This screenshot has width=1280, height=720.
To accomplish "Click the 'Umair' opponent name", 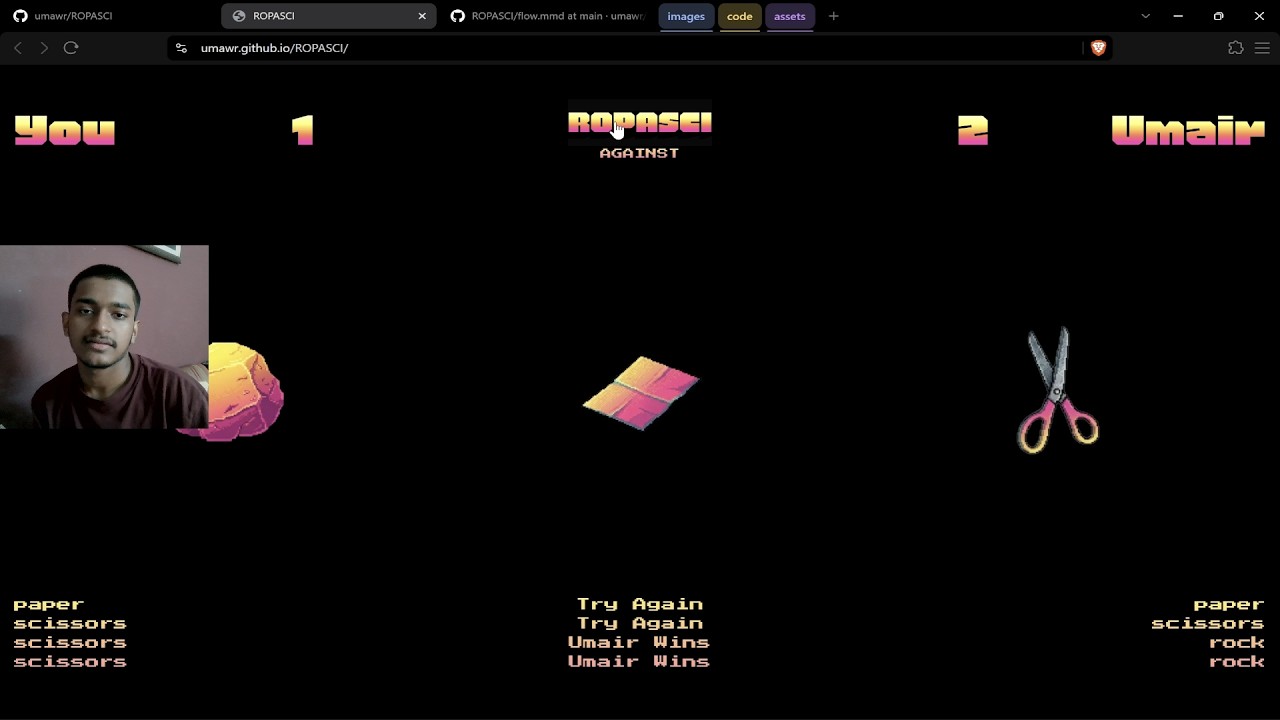I will (1188, 130).
